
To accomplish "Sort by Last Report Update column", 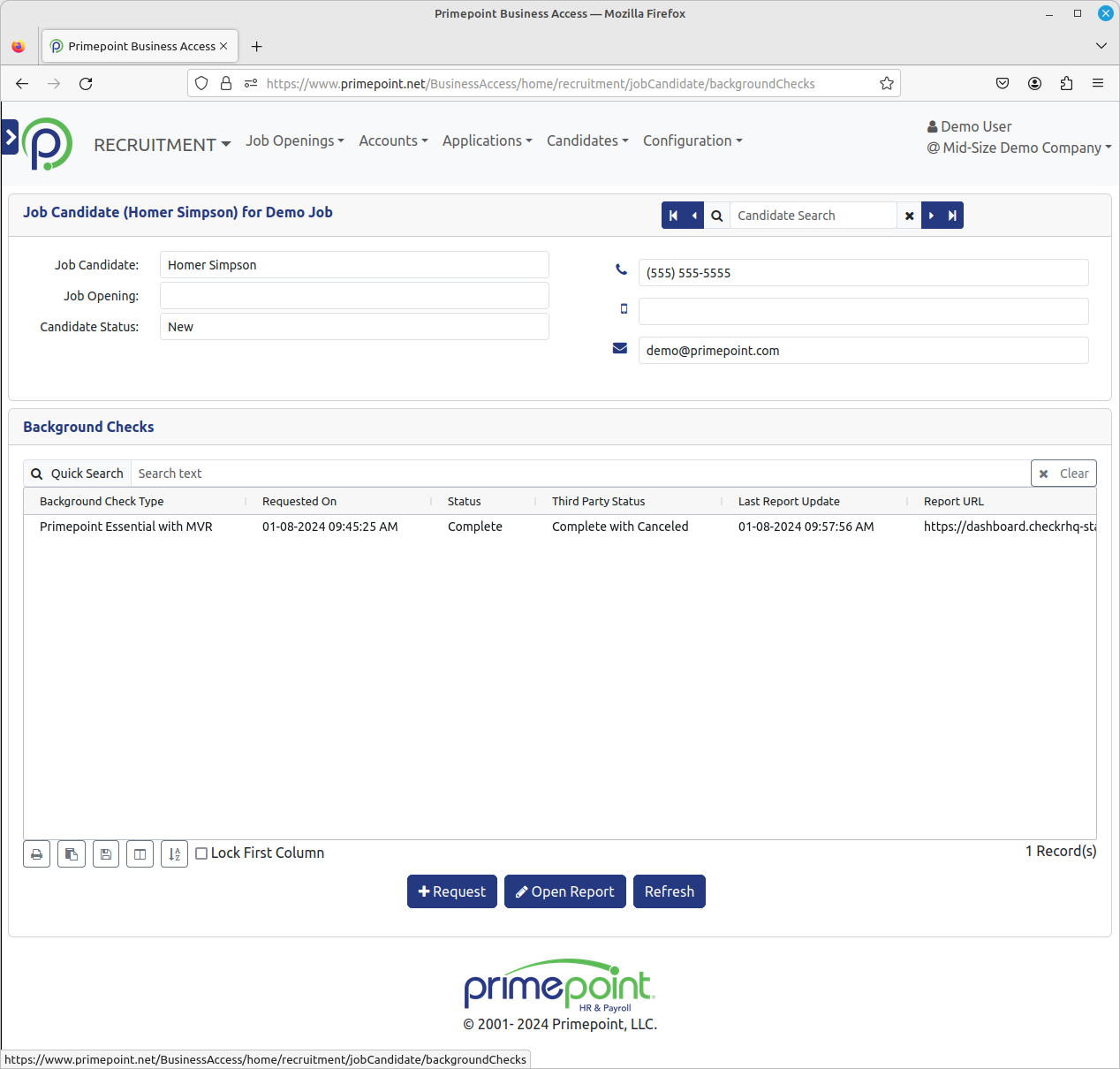I will click(x=789, y=501).
